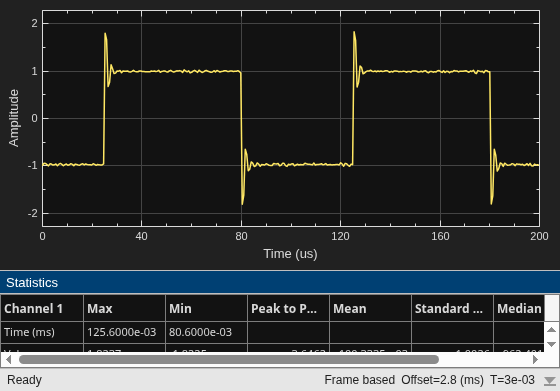Click the 125.6000e-03 max time cell
This screenshot has width=560, height=391.
(122, 332)
